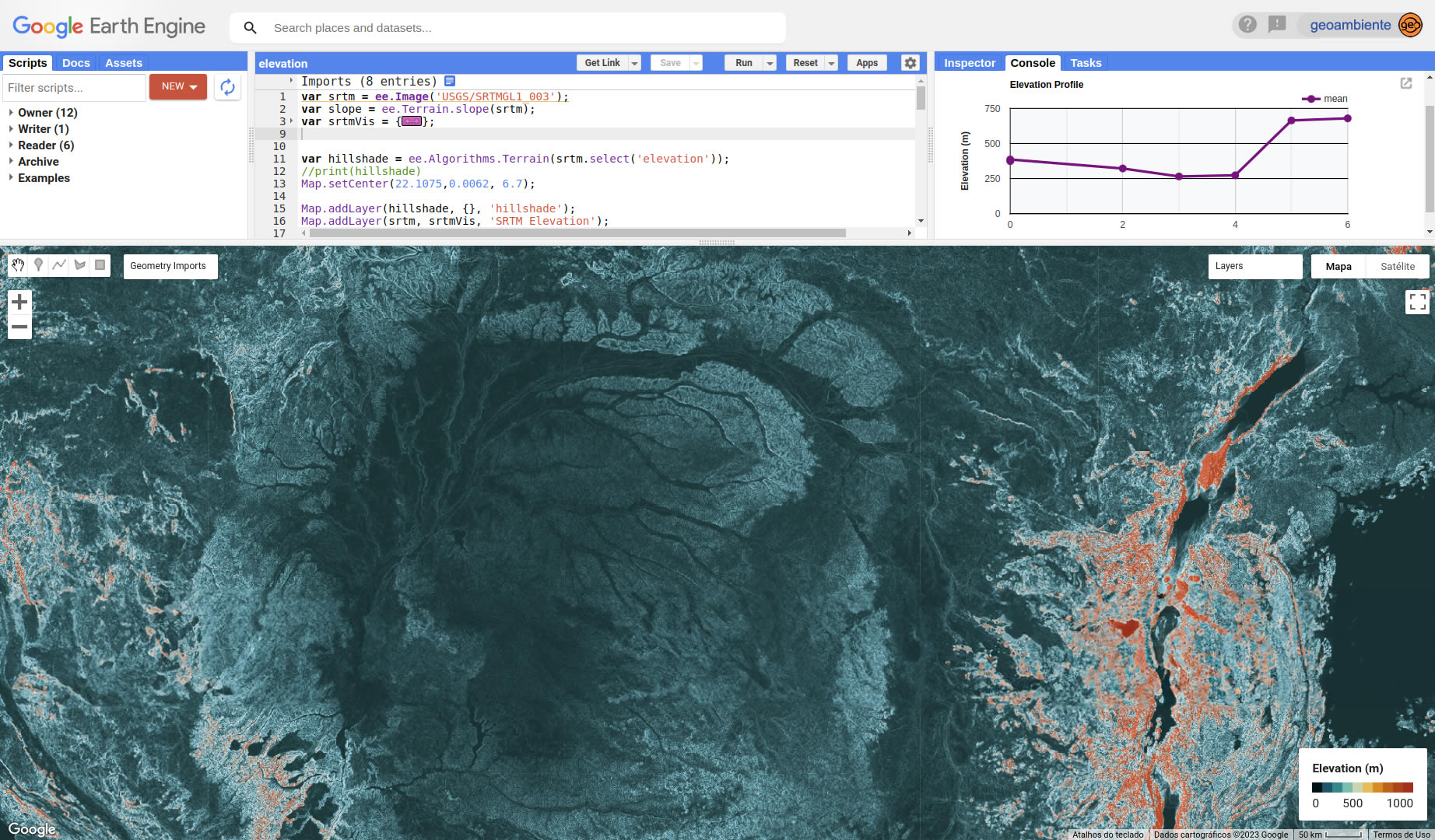Open the help question mark menu
This screenshot has height=840, width=1435.
(x=1247, y=25)
